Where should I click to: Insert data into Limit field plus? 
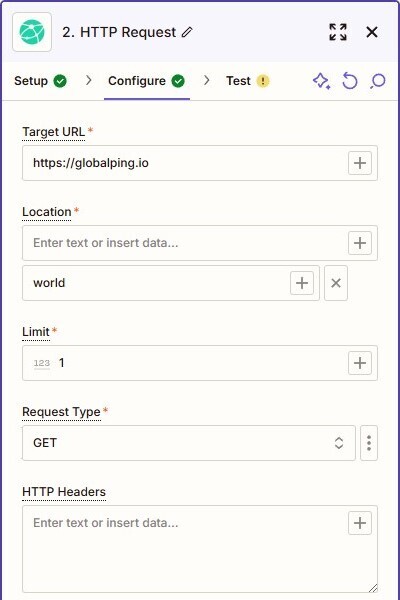click(360, 363)
